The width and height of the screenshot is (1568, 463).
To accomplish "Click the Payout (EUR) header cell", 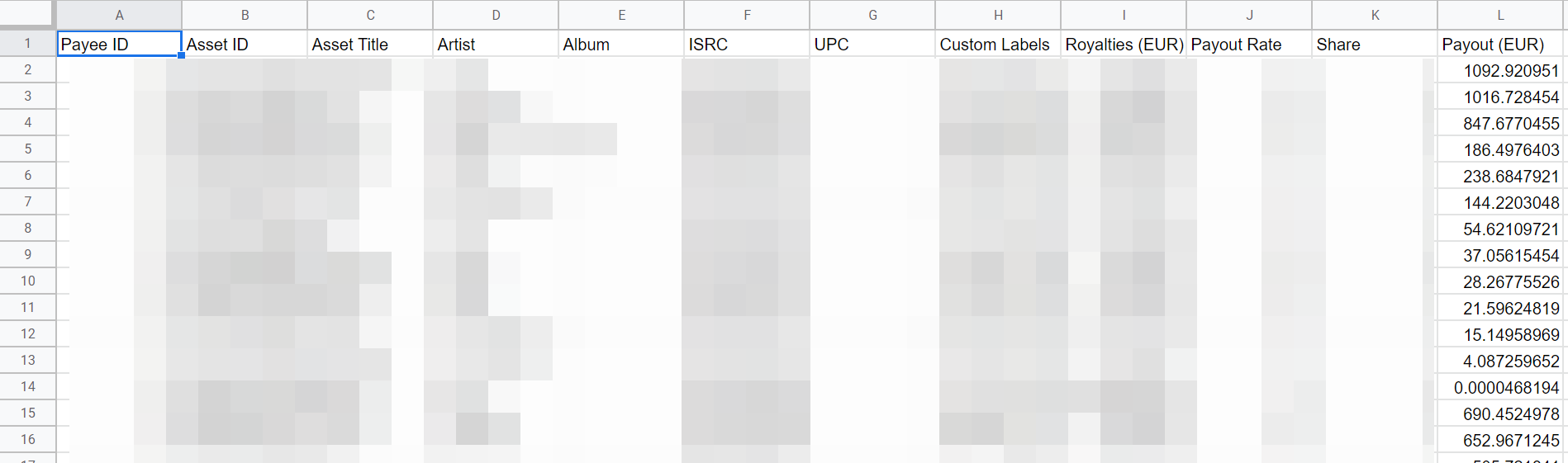I will pos(1500,45).
